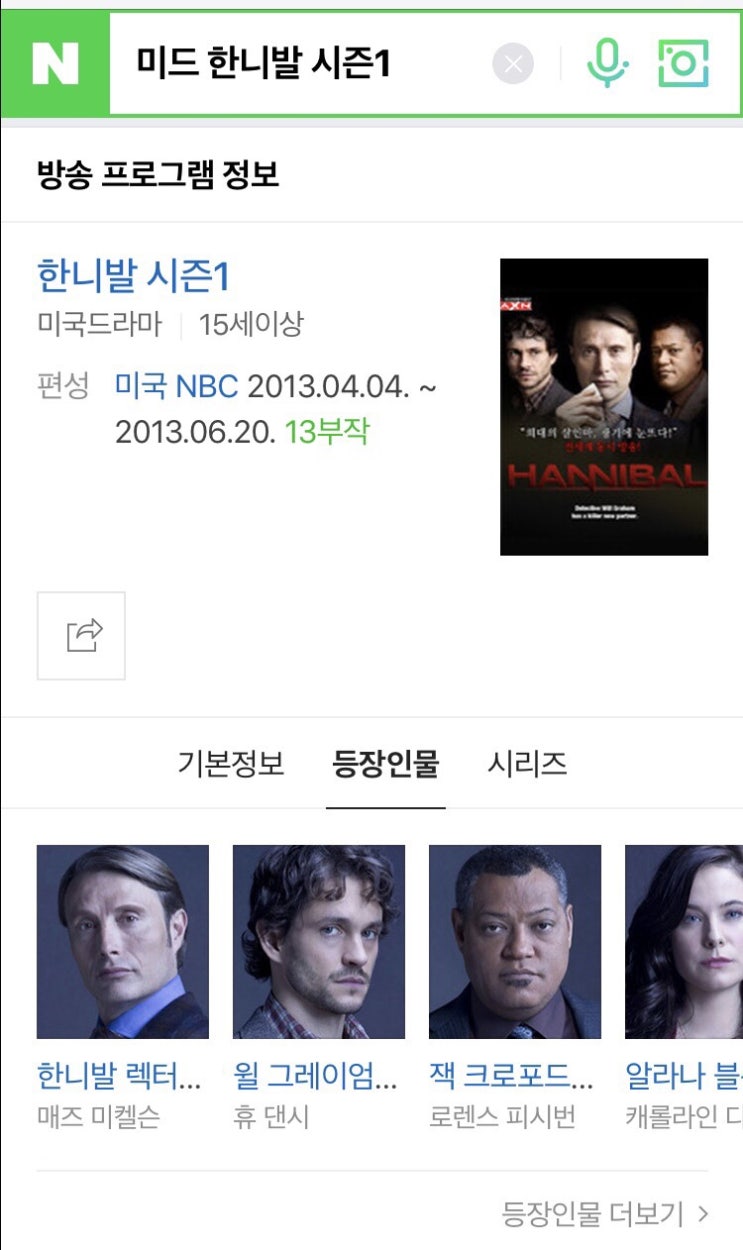
Task: Start voice search with microphone icon
Action: 607,64
